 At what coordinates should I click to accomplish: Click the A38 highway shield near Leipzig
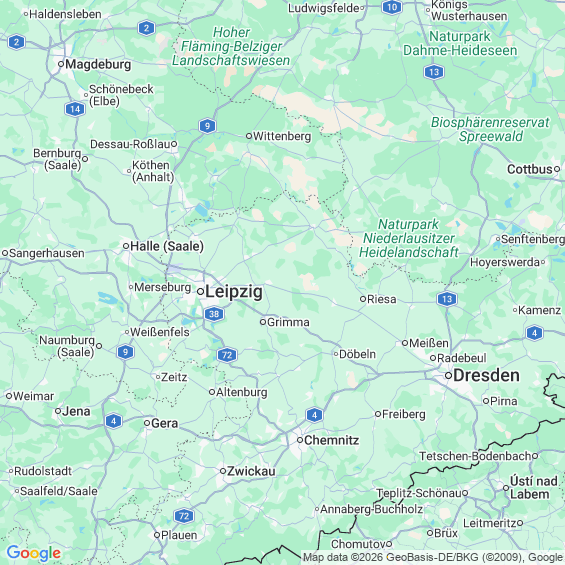(x=214, y=314)
